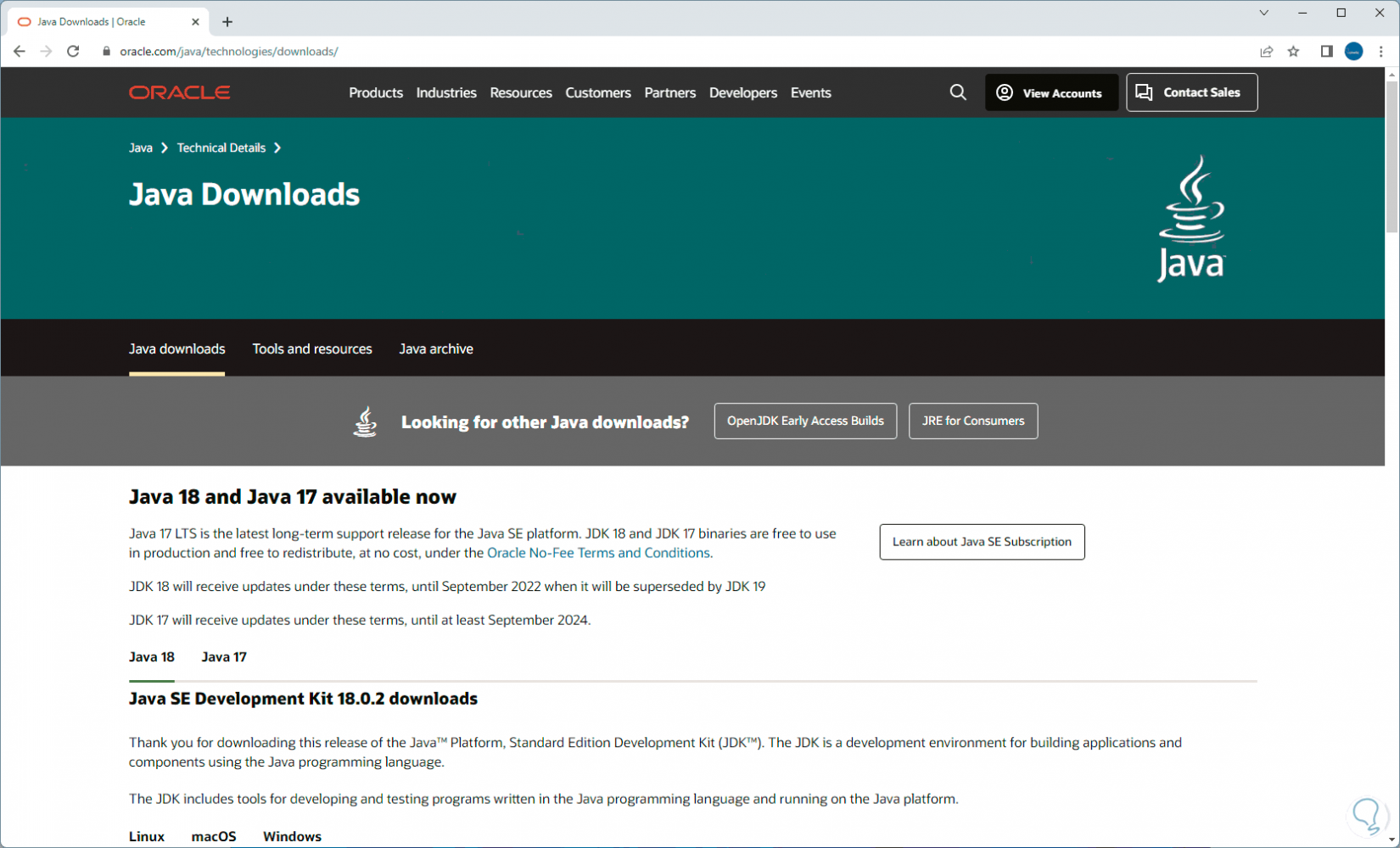Open the site search magnifier icon
Image resolution: width=1400 pixels, height=848 pixels.
958,92
